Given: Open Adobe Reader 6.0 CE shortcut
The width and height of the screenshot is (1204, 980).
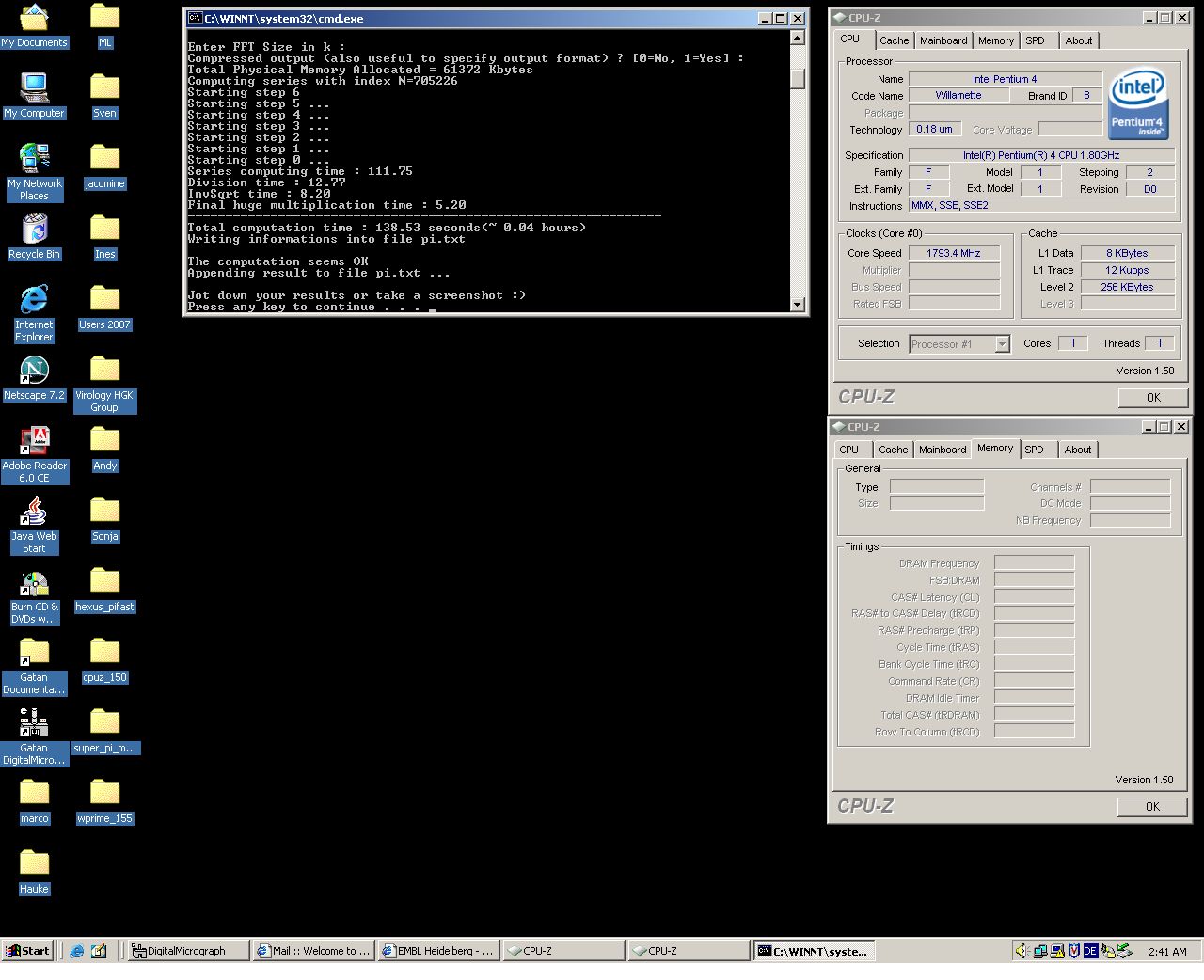Looking at the screenshot, I should pyautogui.click(x=34, y=453).
